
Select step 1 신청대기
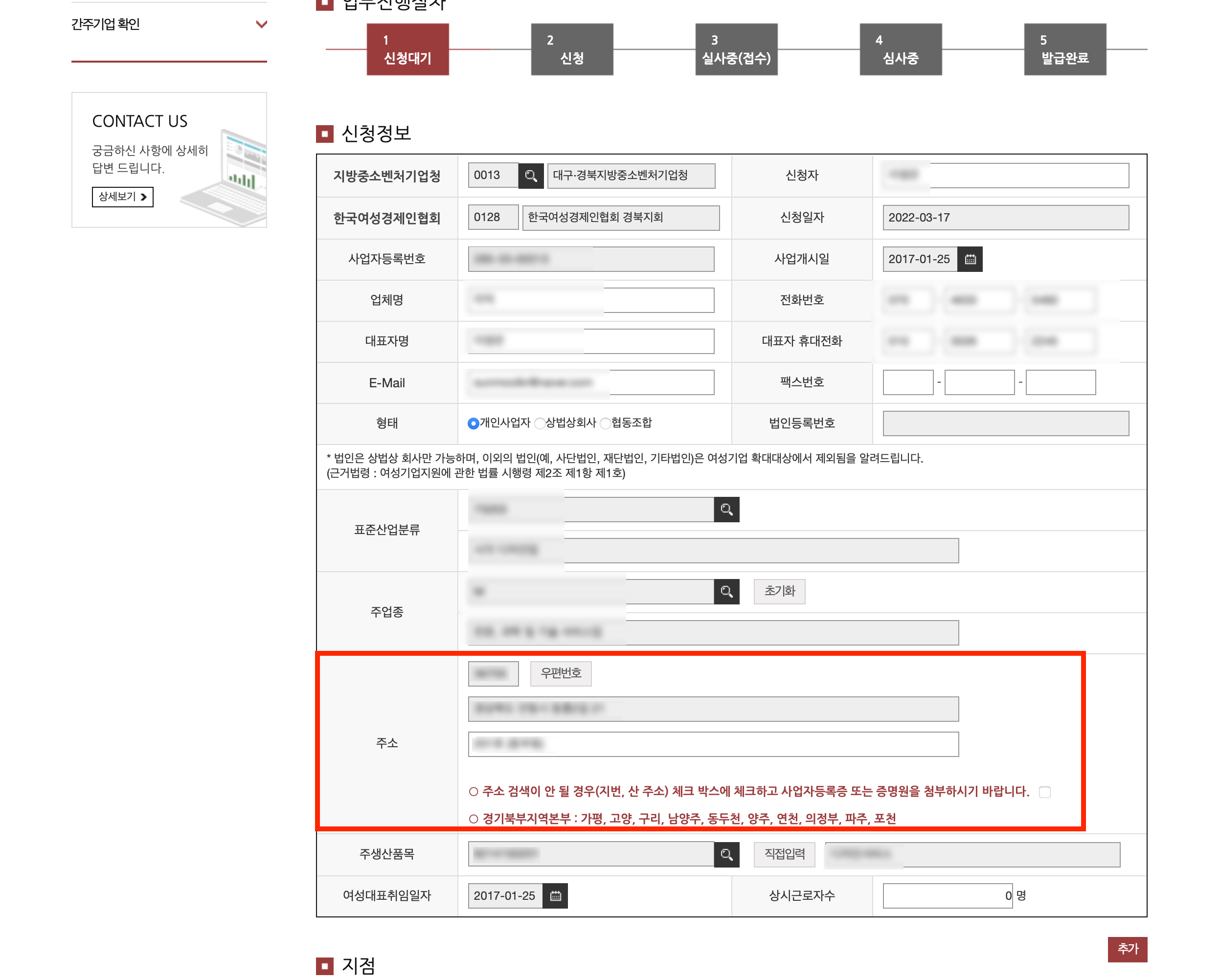tap(407, 49)
